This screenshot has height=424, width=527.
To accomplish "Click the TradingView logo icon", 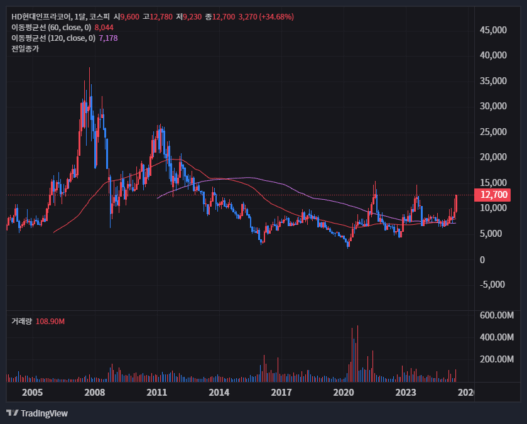I will (x=12, y=413).
